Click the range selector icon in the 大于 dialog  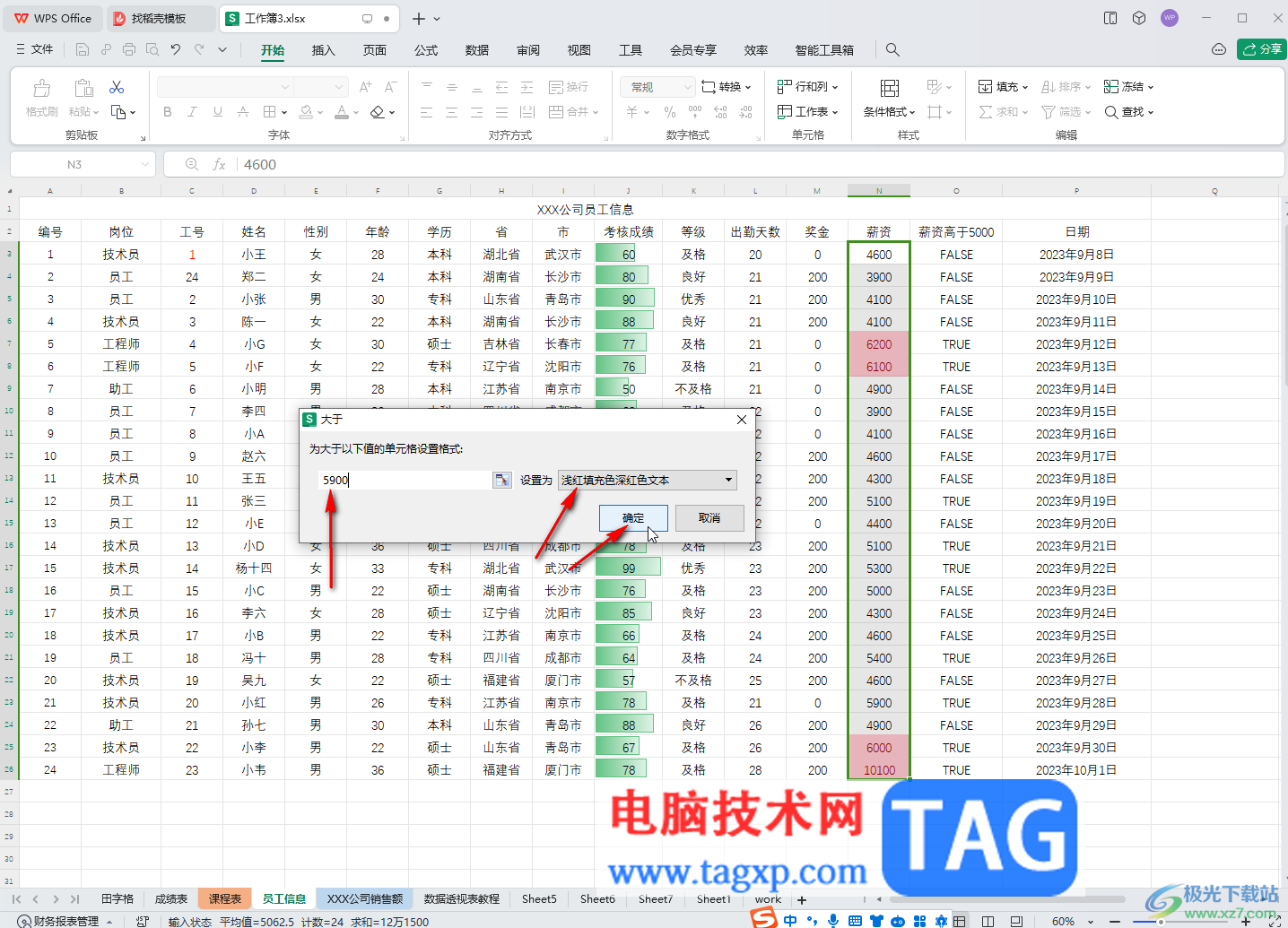(502, 480)
